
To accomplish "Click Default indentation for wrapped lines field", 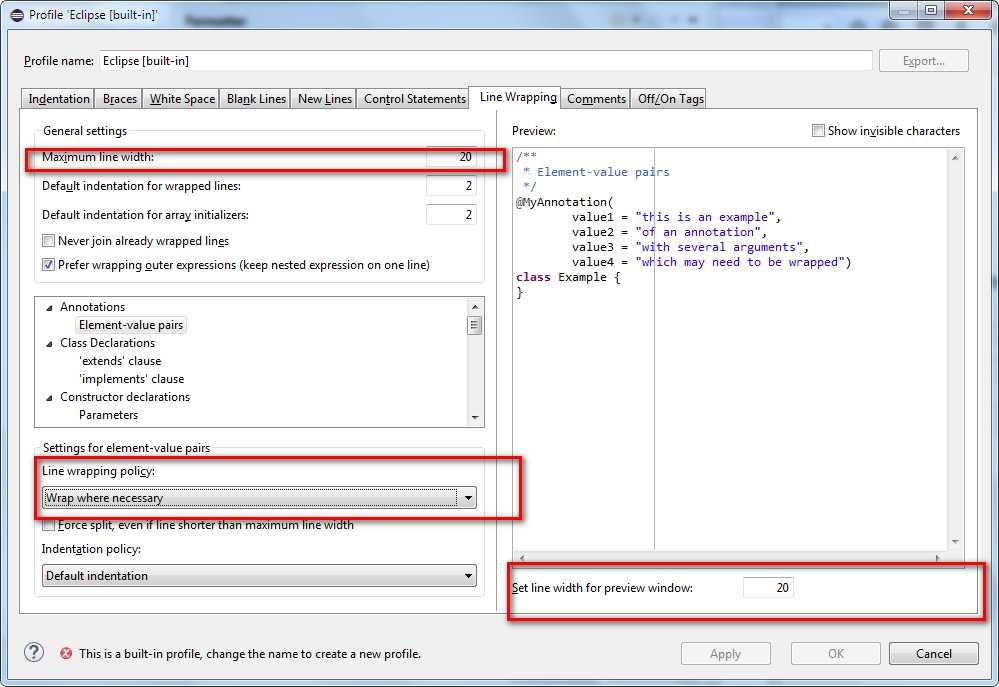I will (x=451, y=186).
